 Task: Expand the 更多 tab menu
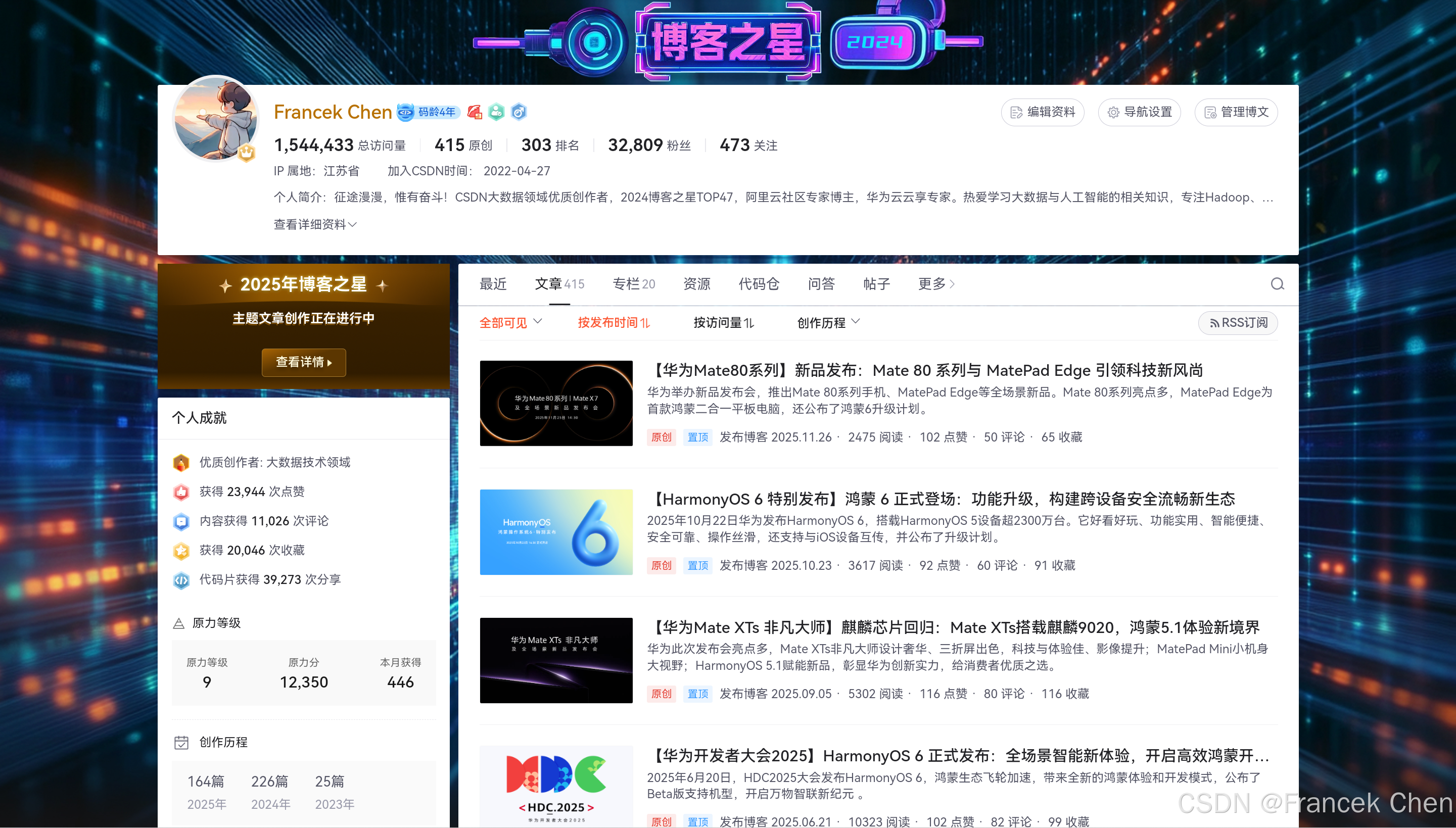point(935,284)
